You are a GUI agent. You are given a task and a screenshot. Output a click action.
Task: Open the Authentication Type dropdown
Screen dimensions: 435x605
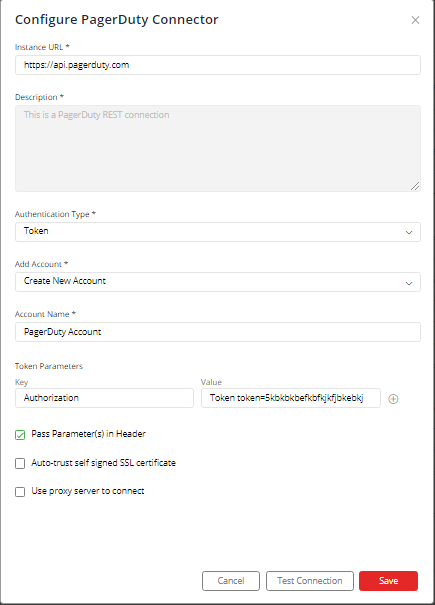(218, 232)
